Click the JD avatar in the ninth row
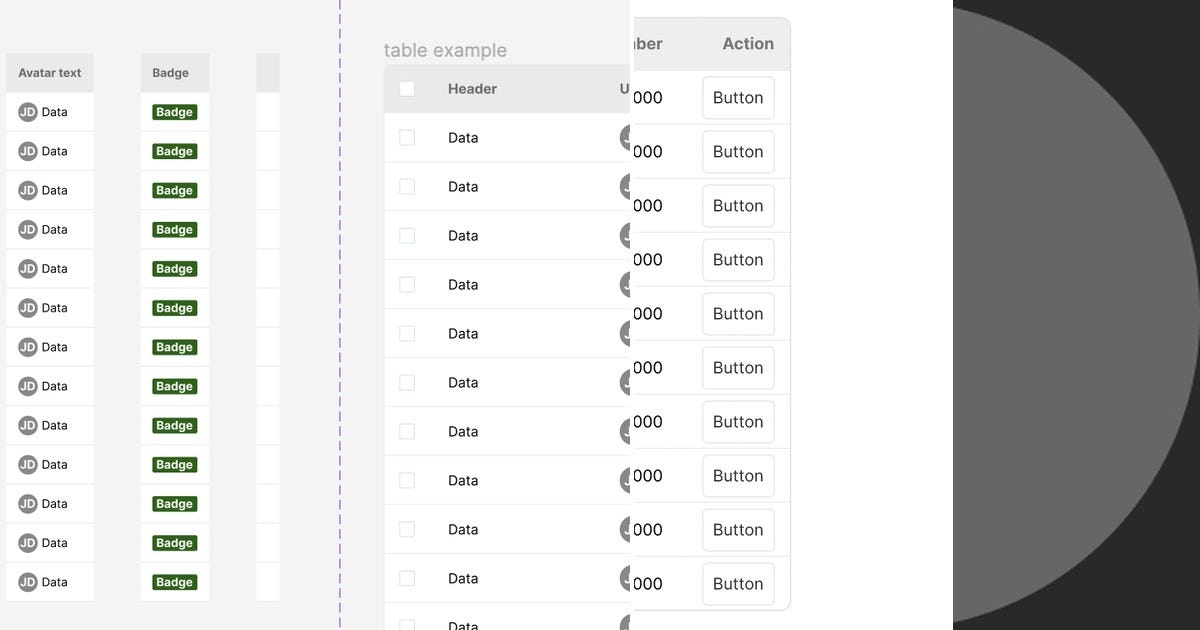Viewport: 1200px width, 630px height. pyautogui.click(x=28, y=424)
